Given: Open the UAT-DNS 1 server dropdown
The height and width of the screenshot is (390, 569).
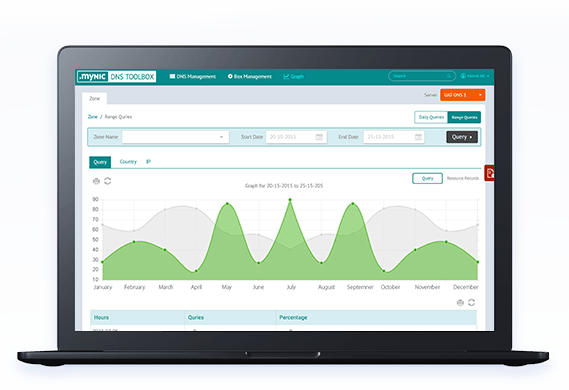Looking at the screenshot, I should 463,95.
